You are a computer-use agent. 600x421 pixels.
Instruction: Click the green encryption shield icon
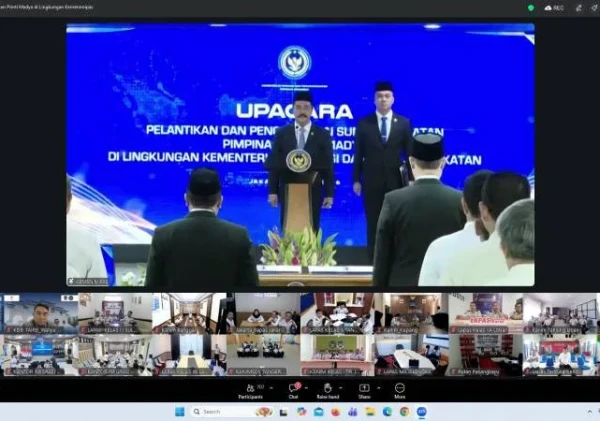531,8
